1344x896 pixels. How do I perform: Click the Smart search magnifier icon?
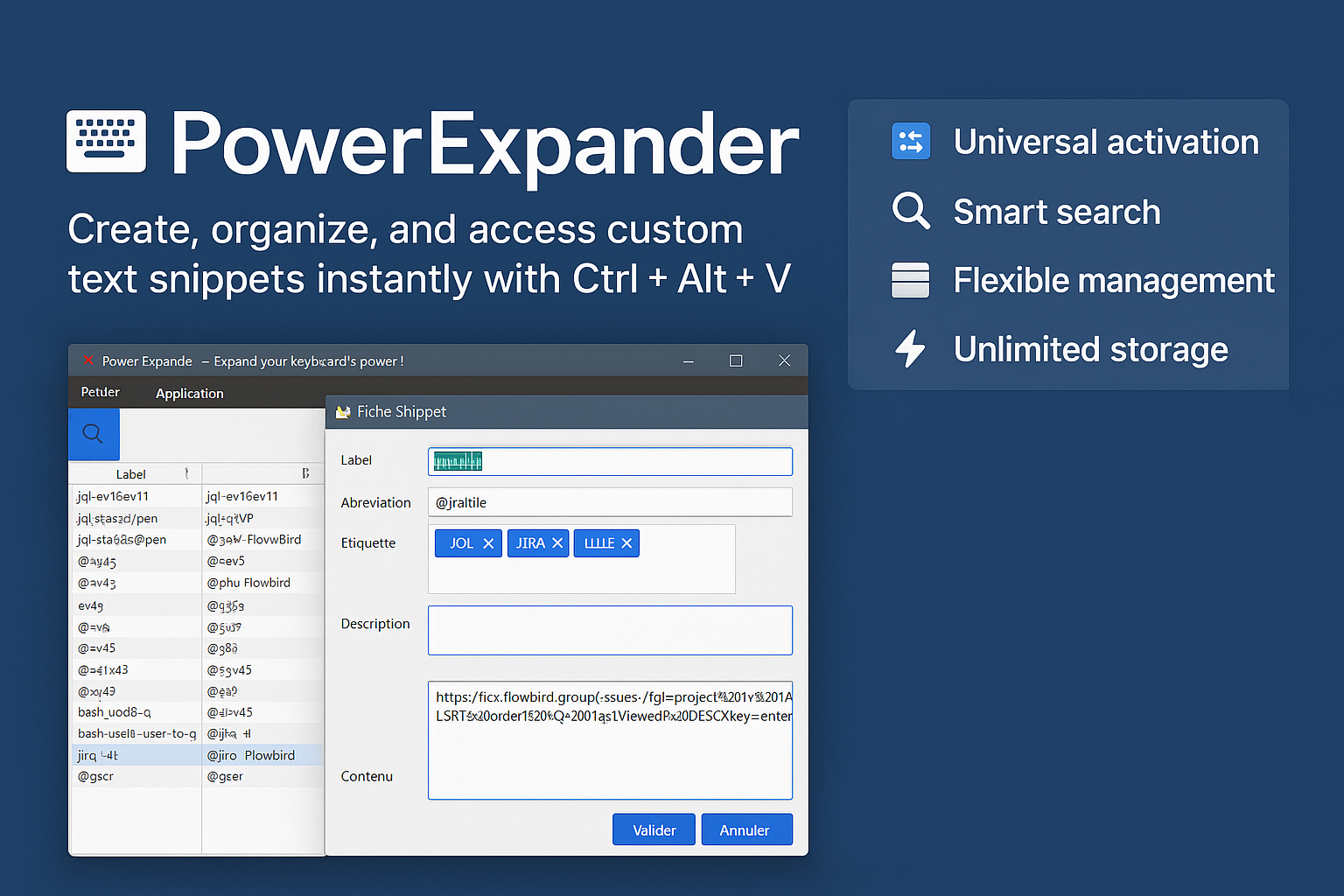910,211
